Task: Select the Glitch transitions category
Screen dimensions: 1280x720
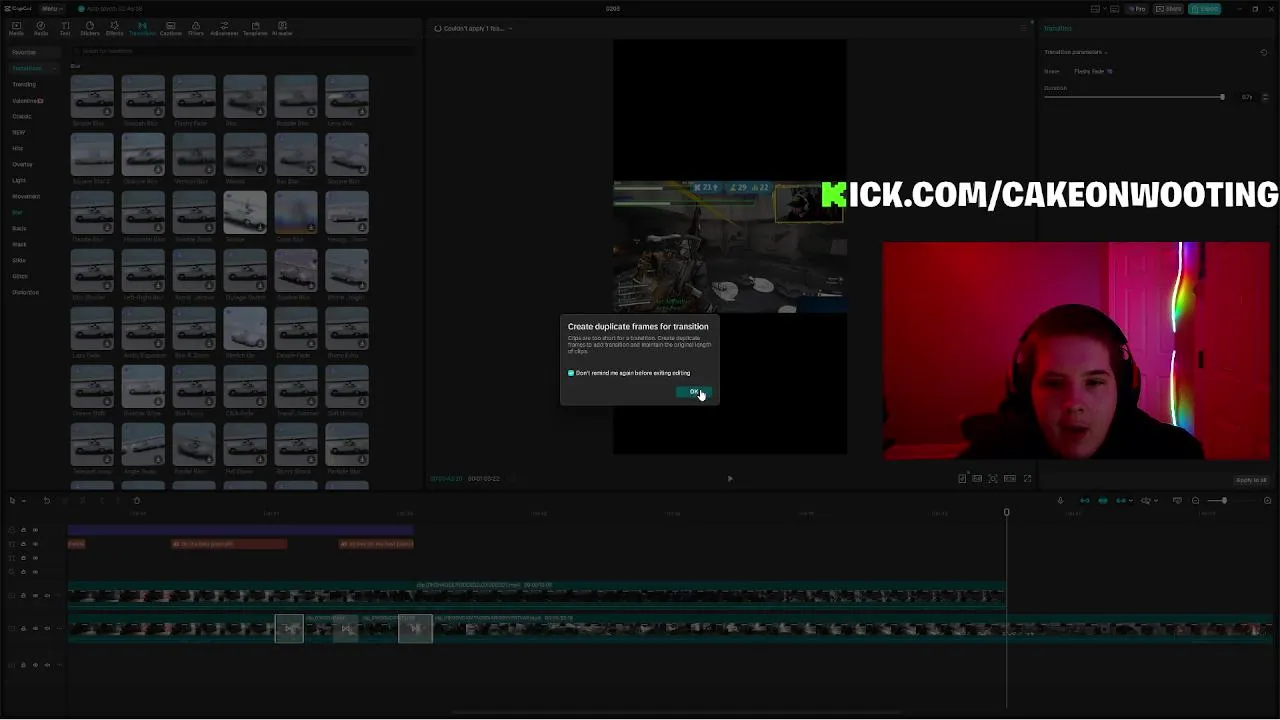Action: coord(20,276)
